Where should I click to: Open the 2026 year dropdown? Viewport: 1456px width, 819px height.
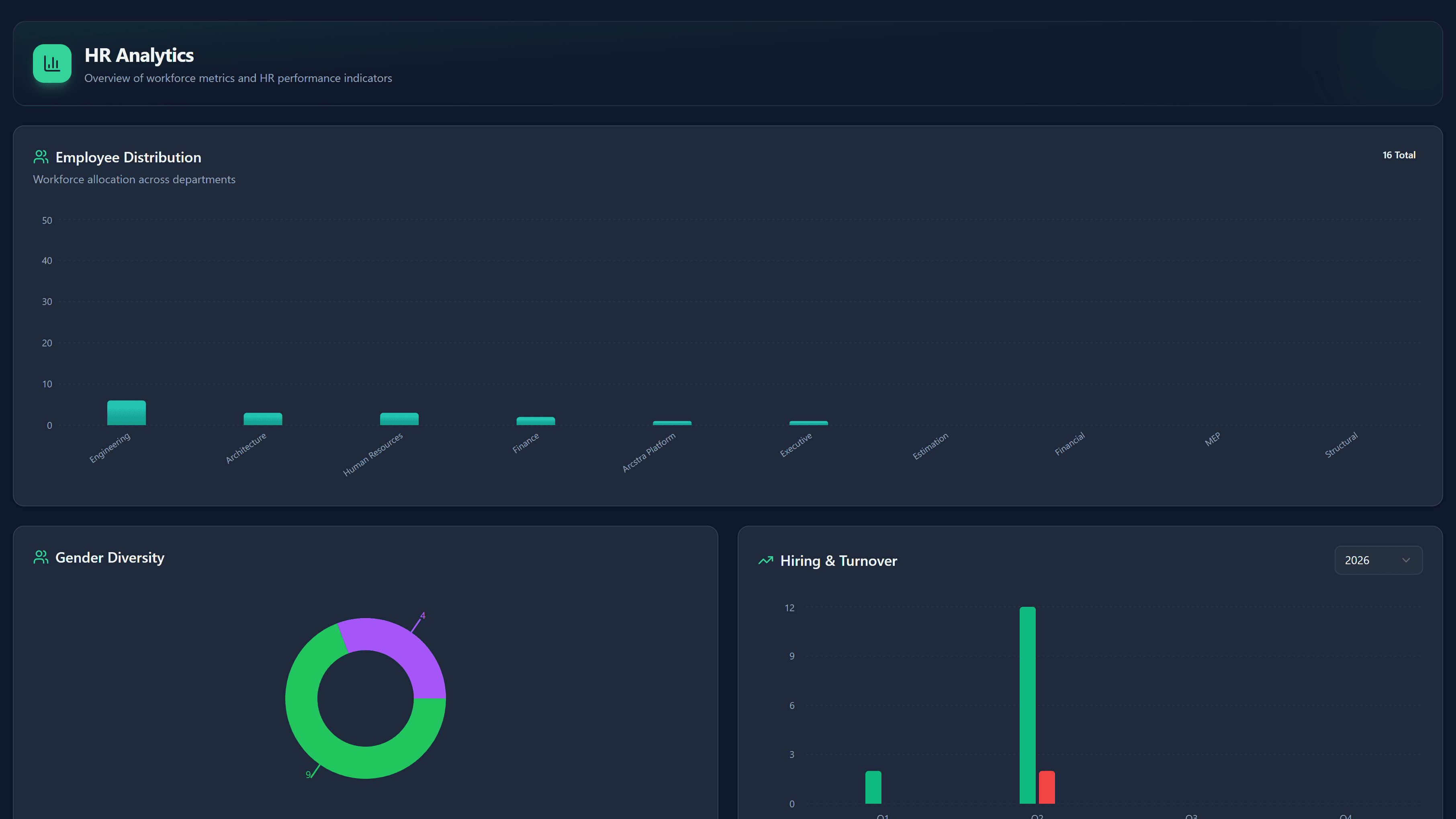pos(1378,560)
